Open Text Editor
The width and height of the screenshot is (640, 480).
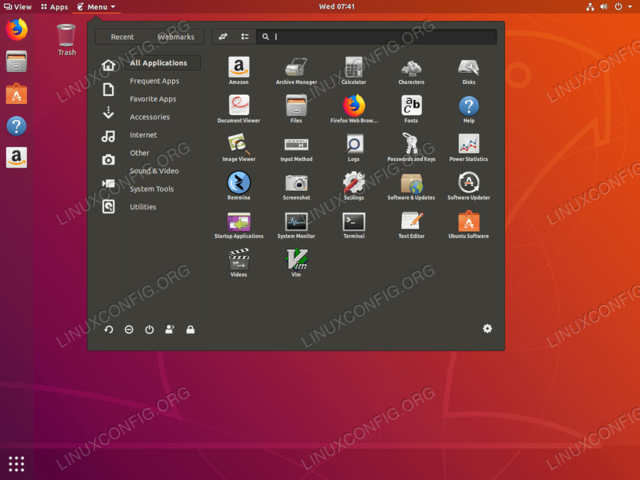[x=411, y=224]
